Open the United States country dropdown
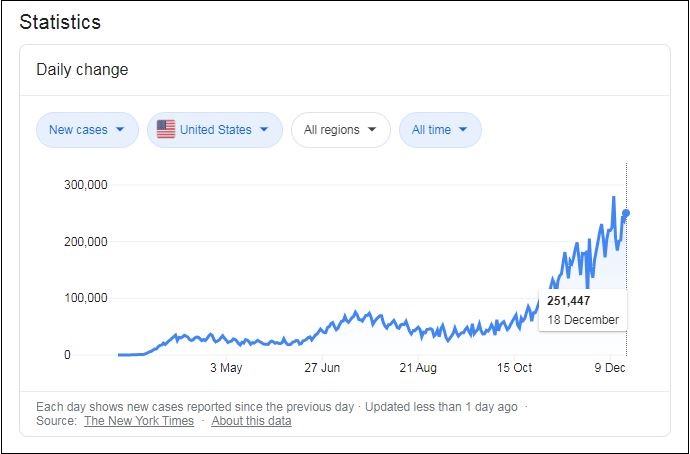 click(x=214, y=130)
